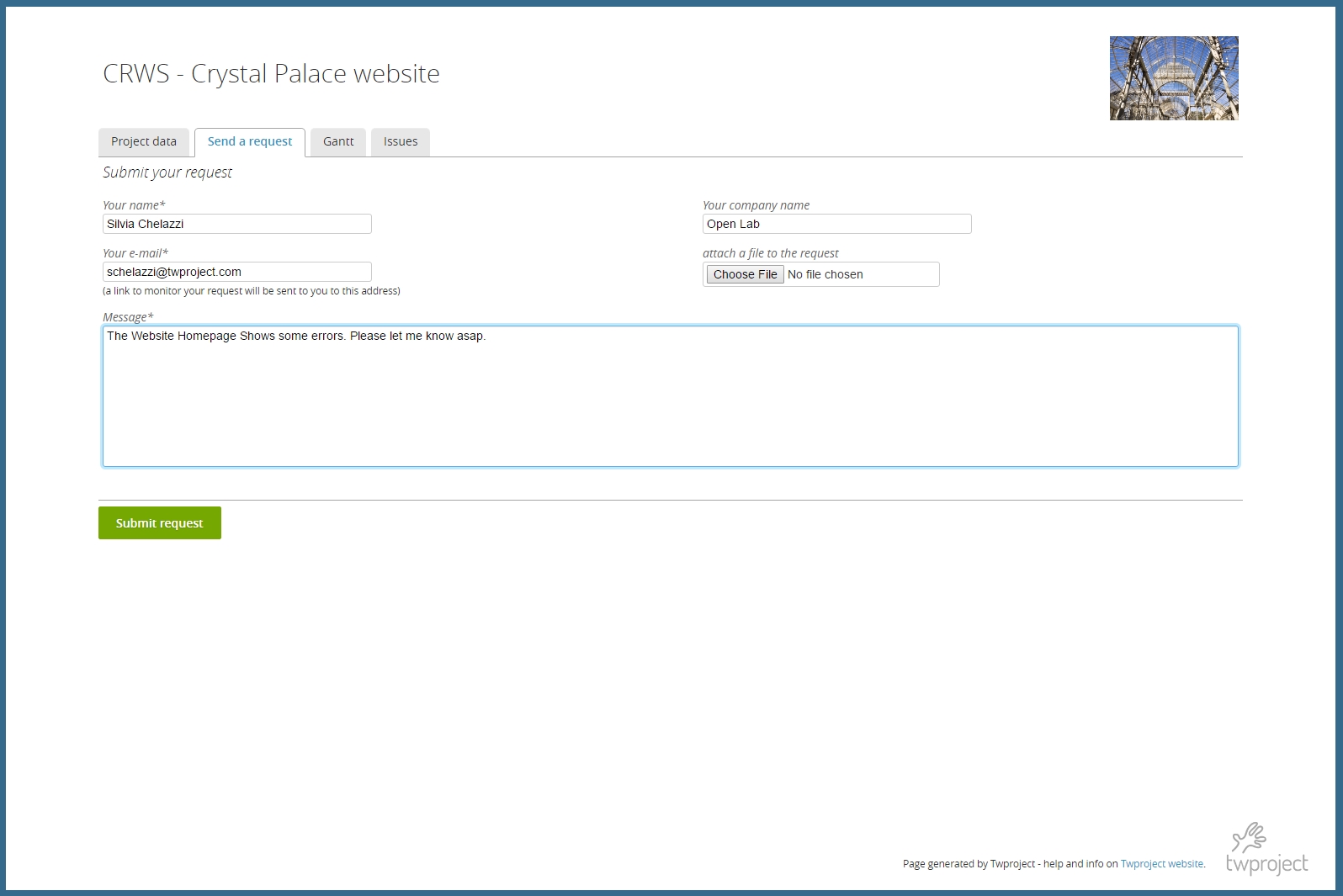Click the No file chosen text
Image resolution: width=1343 pixels, height=896 pixels.
(x=825, y=275)
